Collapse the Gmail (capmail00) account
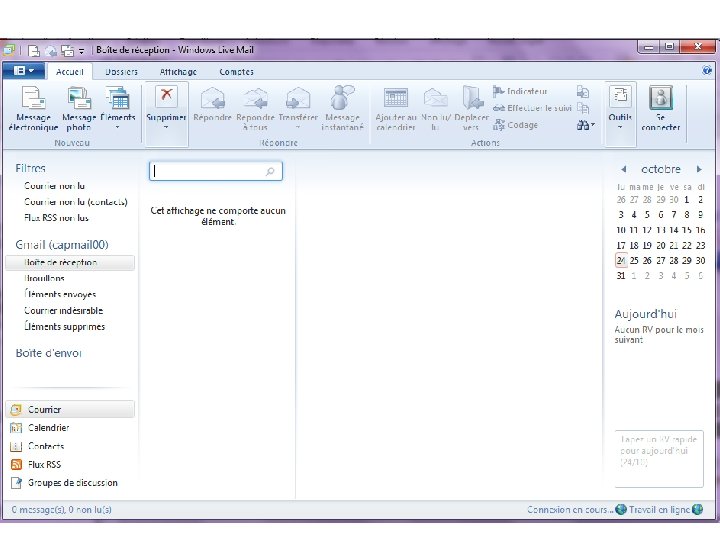 coord(62,245)
